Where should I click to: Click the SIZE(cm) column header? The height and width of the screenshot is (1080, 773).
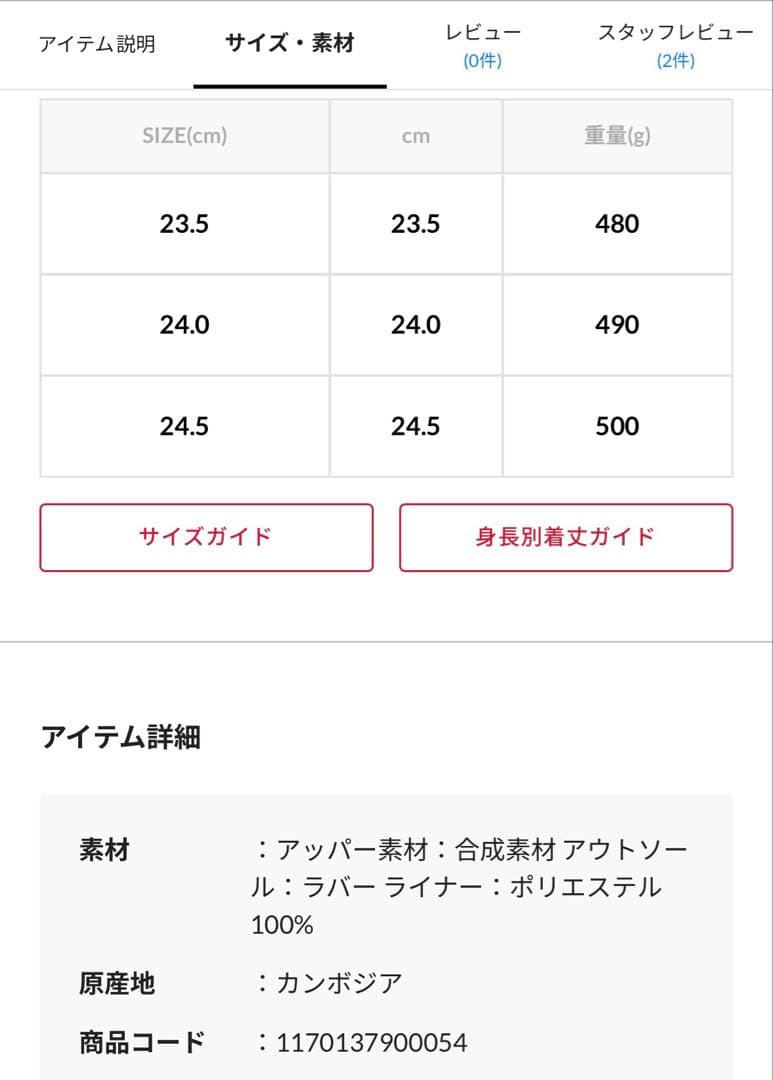coord(185,136)
